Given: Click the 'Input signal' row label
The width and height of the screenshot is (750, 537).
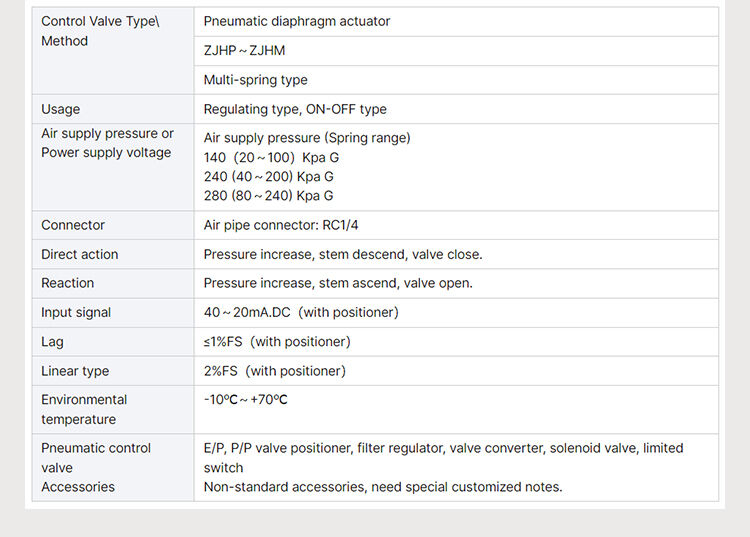Looking at the screenshot, I should click(x=76, y=312).
